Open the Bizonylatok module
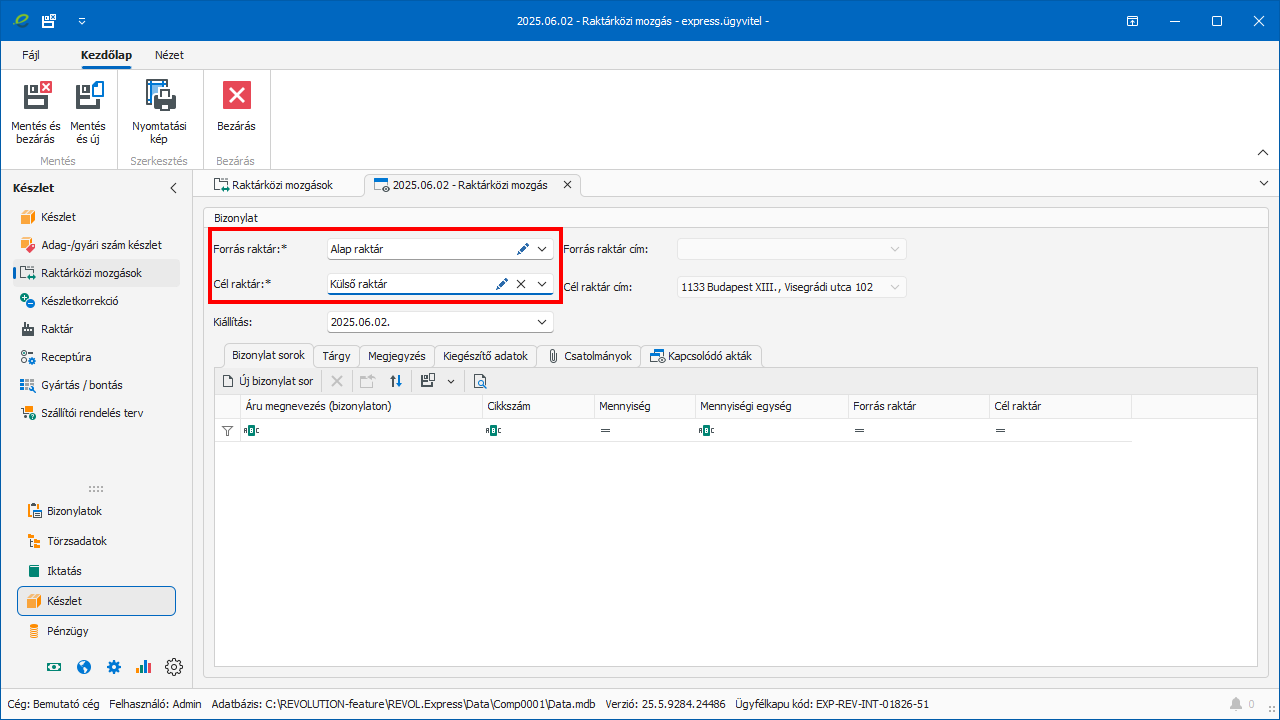This screenshot has width=1280, height=720. 96,511
